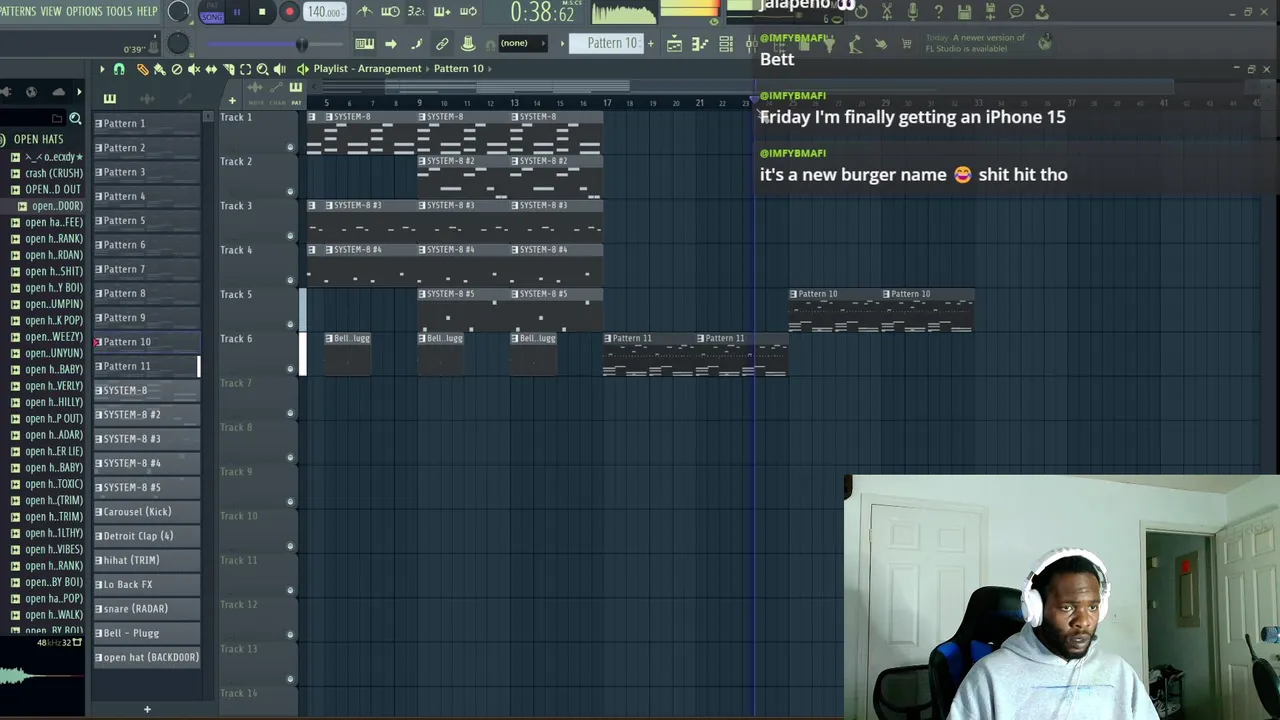Select Carousel (Kick) in picker list
This screenshot has width=1280, height=720.
tap(146, 512)
